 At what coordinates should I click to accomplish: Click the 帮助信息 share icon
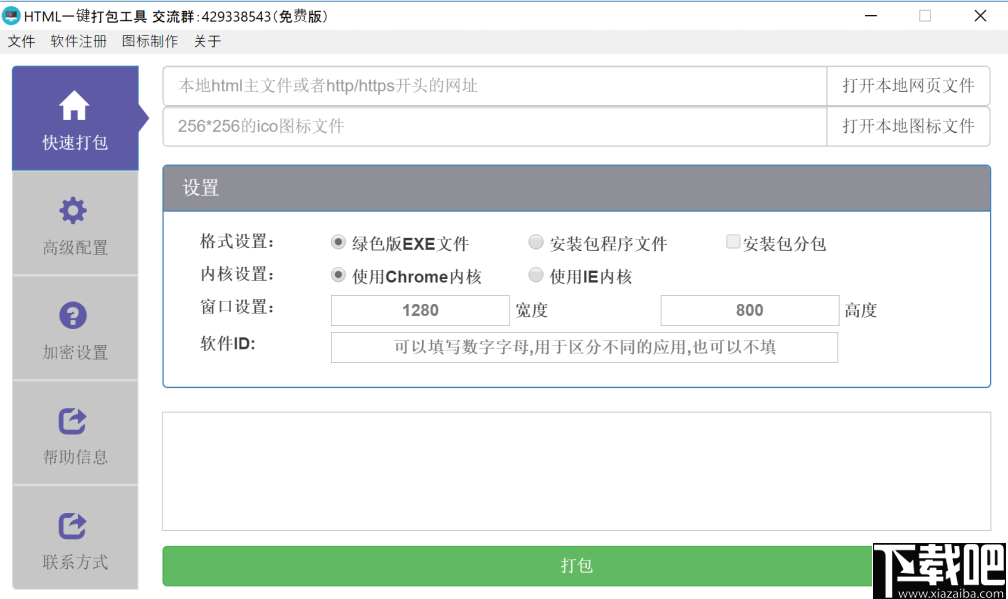click(75, 418)
